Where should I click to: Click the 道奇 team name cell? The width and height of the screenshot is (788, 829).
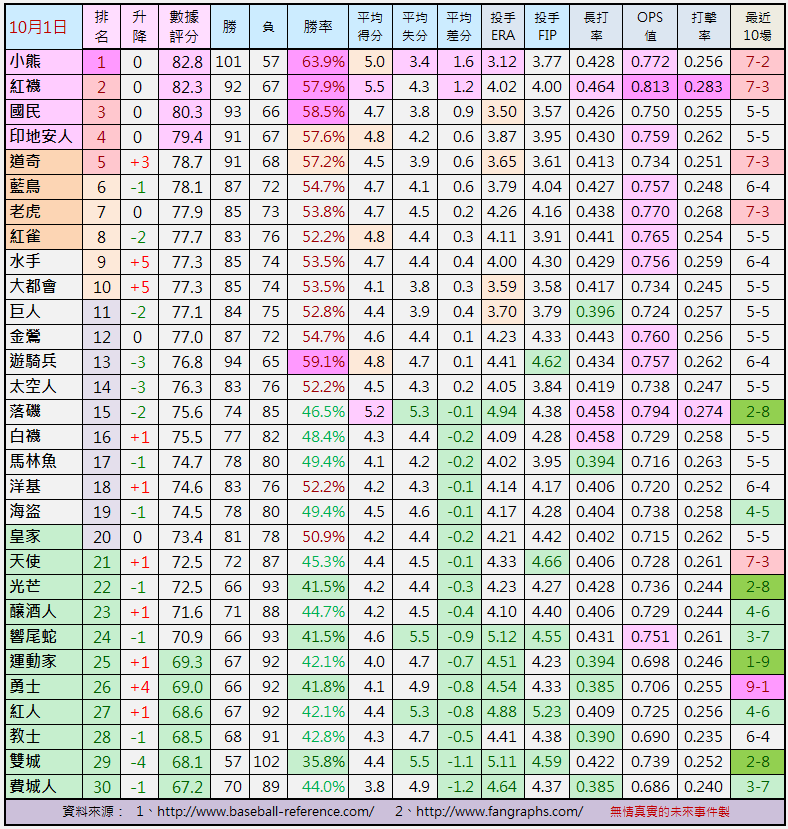44,162
